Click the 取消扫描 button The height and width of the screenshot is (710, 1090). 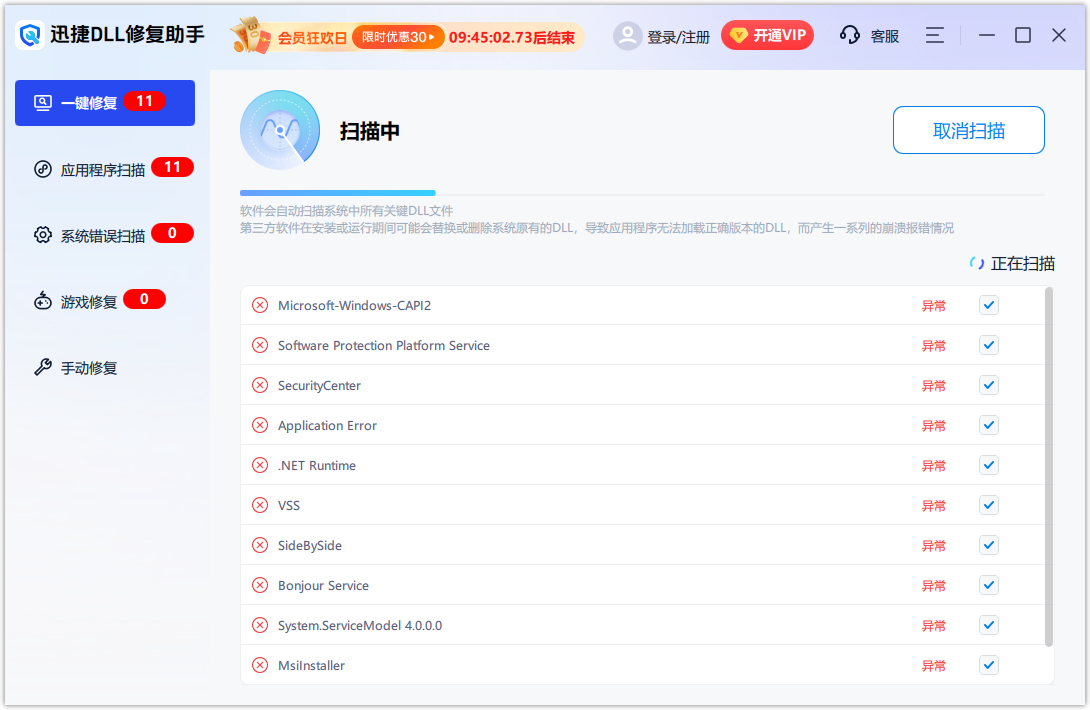pos(968,130)
